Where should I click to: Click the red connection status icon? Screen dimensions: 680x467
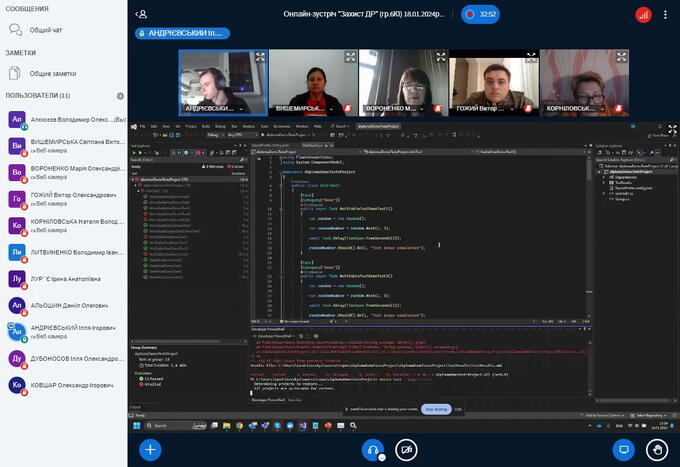pyautogui.click(x=643, y=15)
